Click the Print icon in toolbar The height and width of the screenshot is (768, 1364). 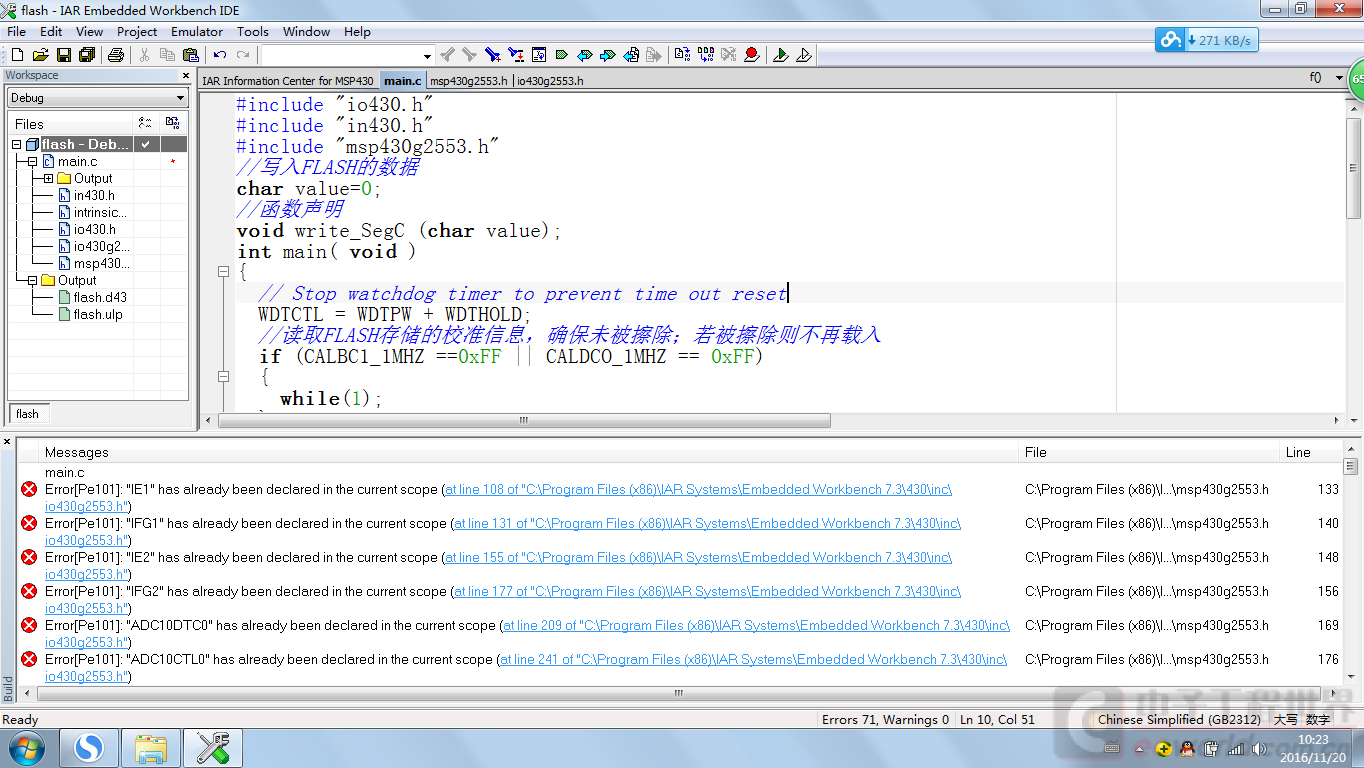tap(116, 55)
